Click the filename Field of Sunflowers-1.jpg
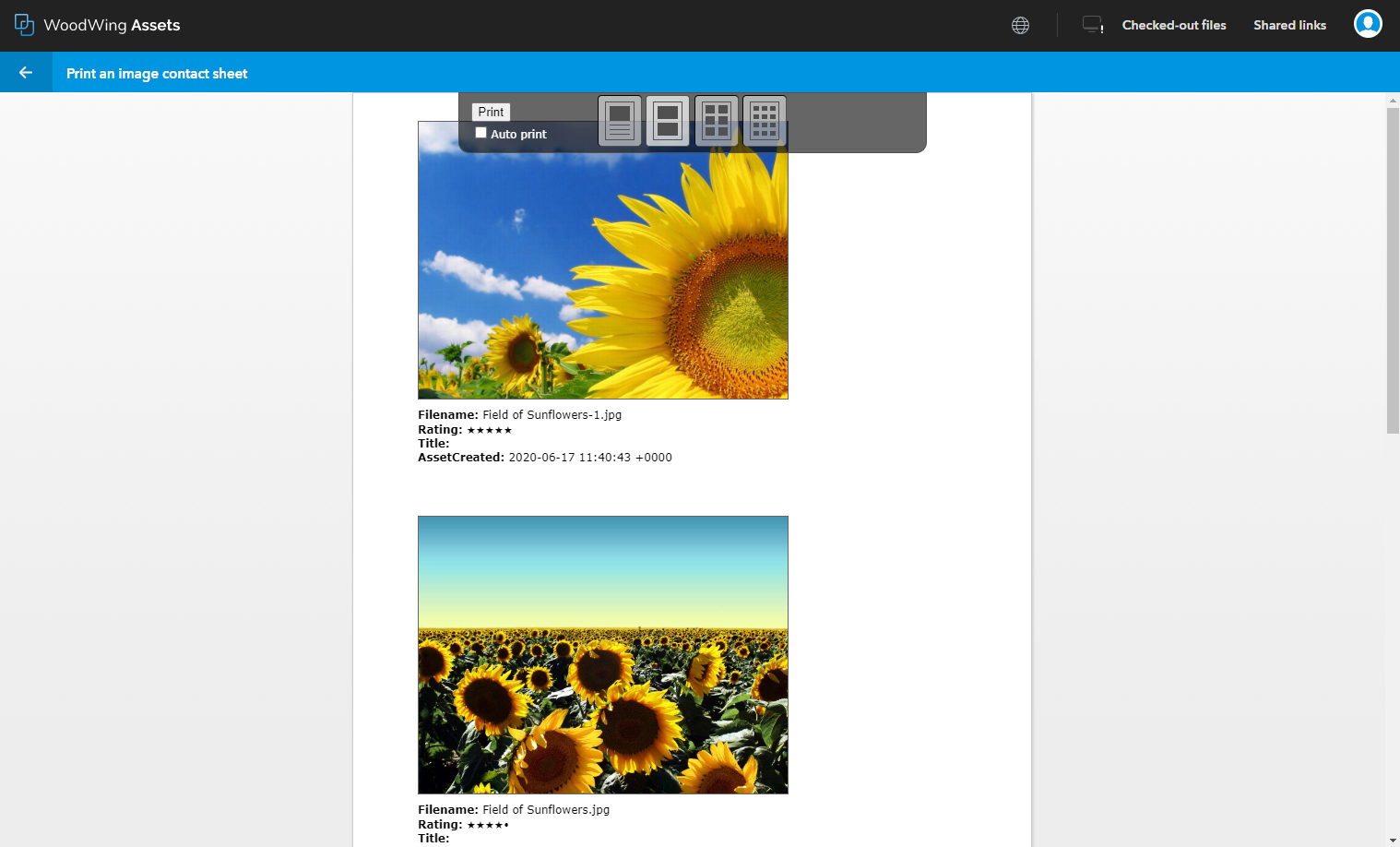Viewport: 1400px width, 847px height. pos(552,415)
